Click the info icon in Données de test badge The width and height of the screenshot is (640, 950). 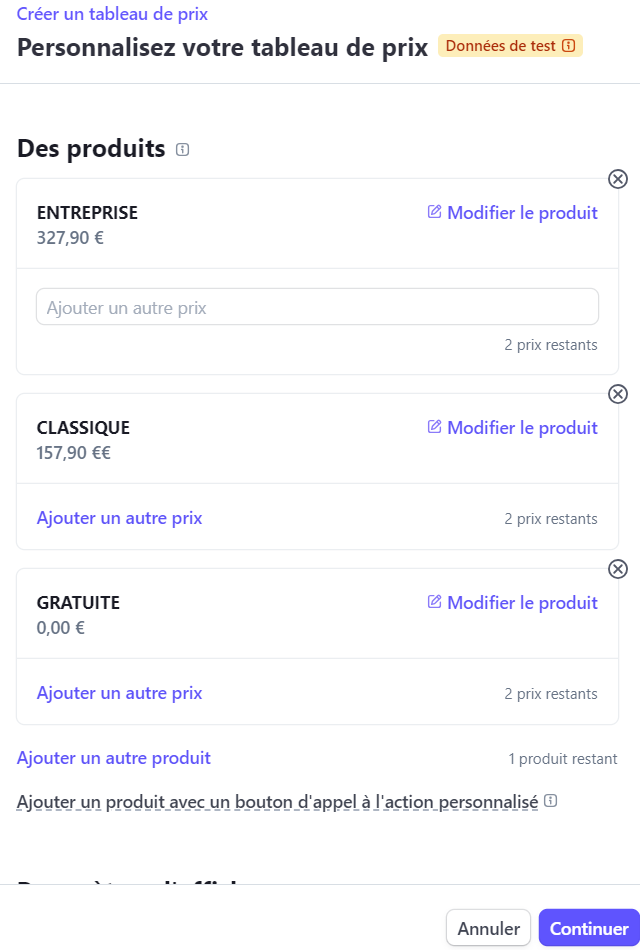568,46
